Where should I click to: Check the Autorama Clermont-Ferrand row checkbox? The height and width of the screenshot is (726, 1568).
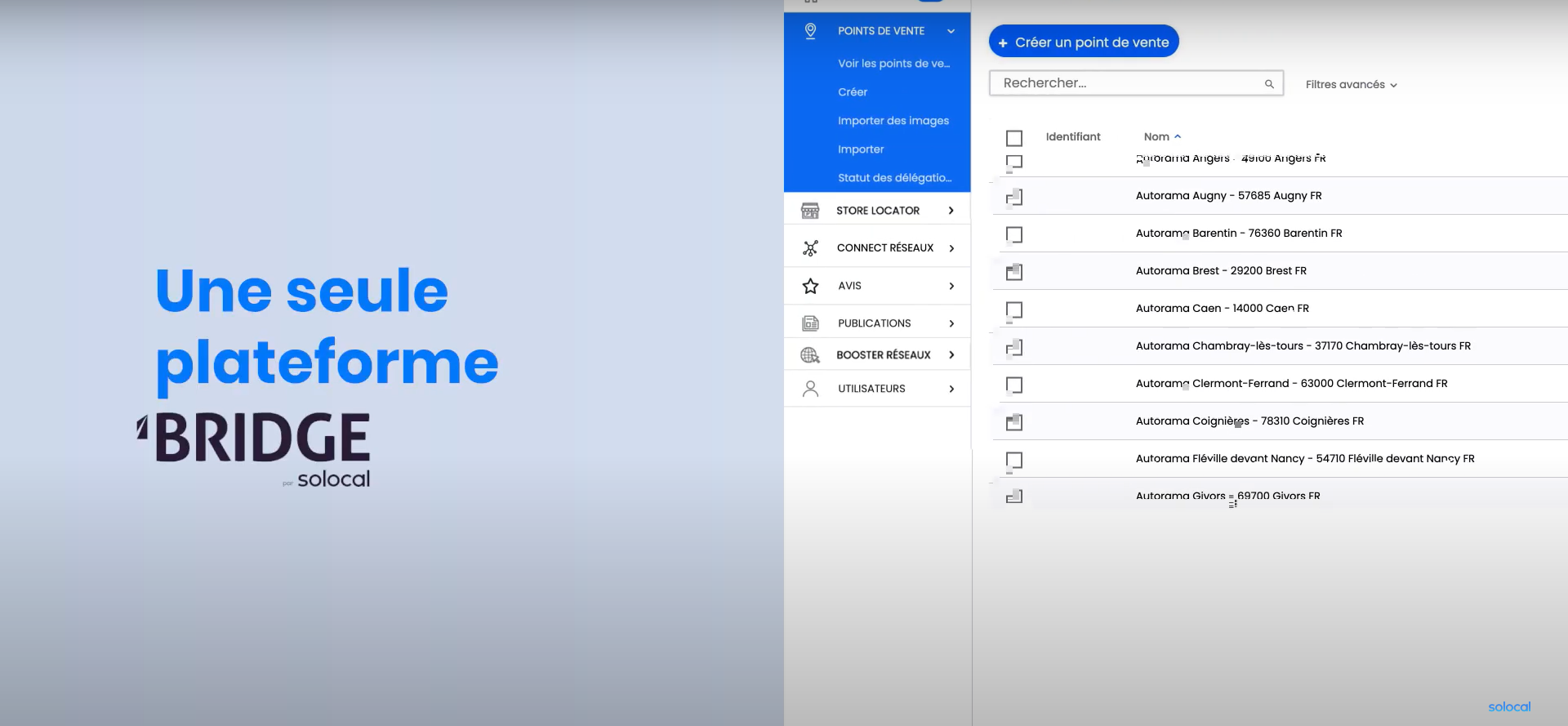(x=1014, y=385)
